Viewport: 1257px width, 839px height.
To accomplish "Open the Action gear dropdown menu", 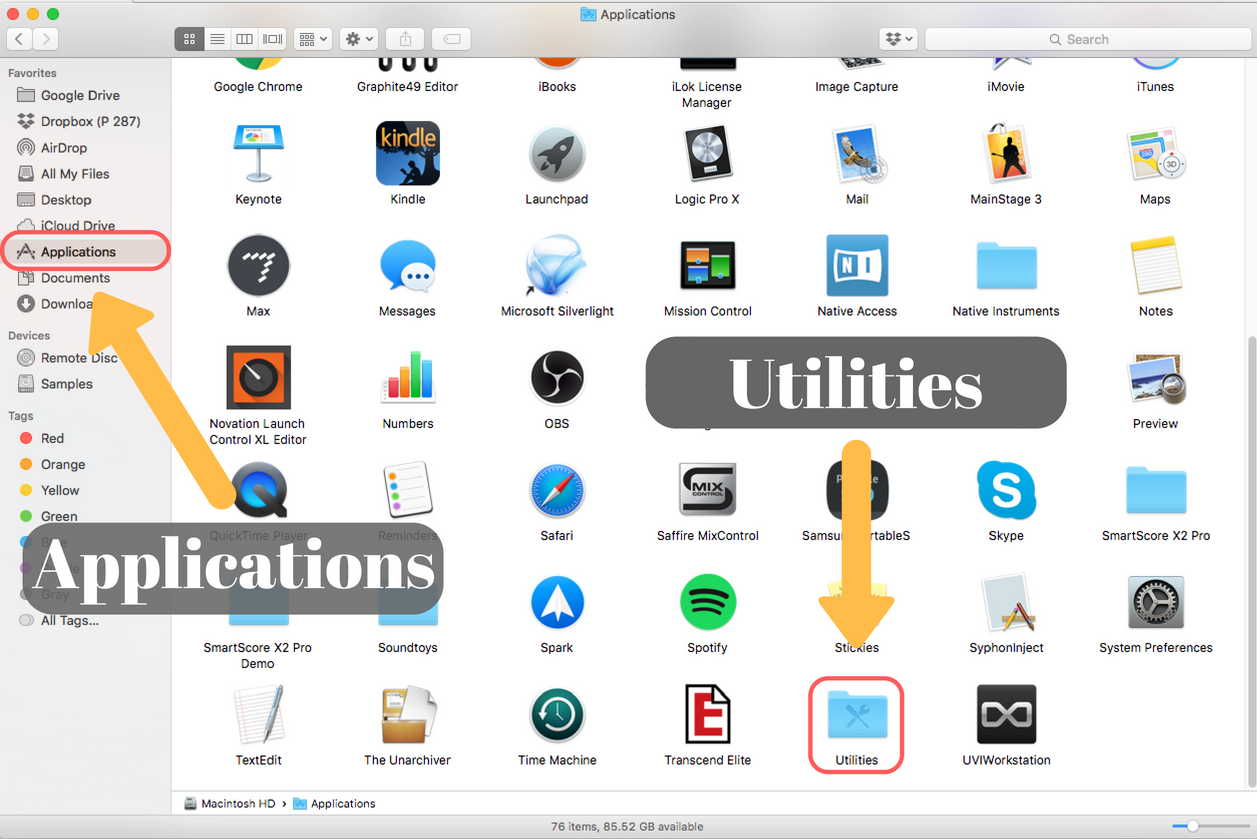I will click(x=358, y=39).
